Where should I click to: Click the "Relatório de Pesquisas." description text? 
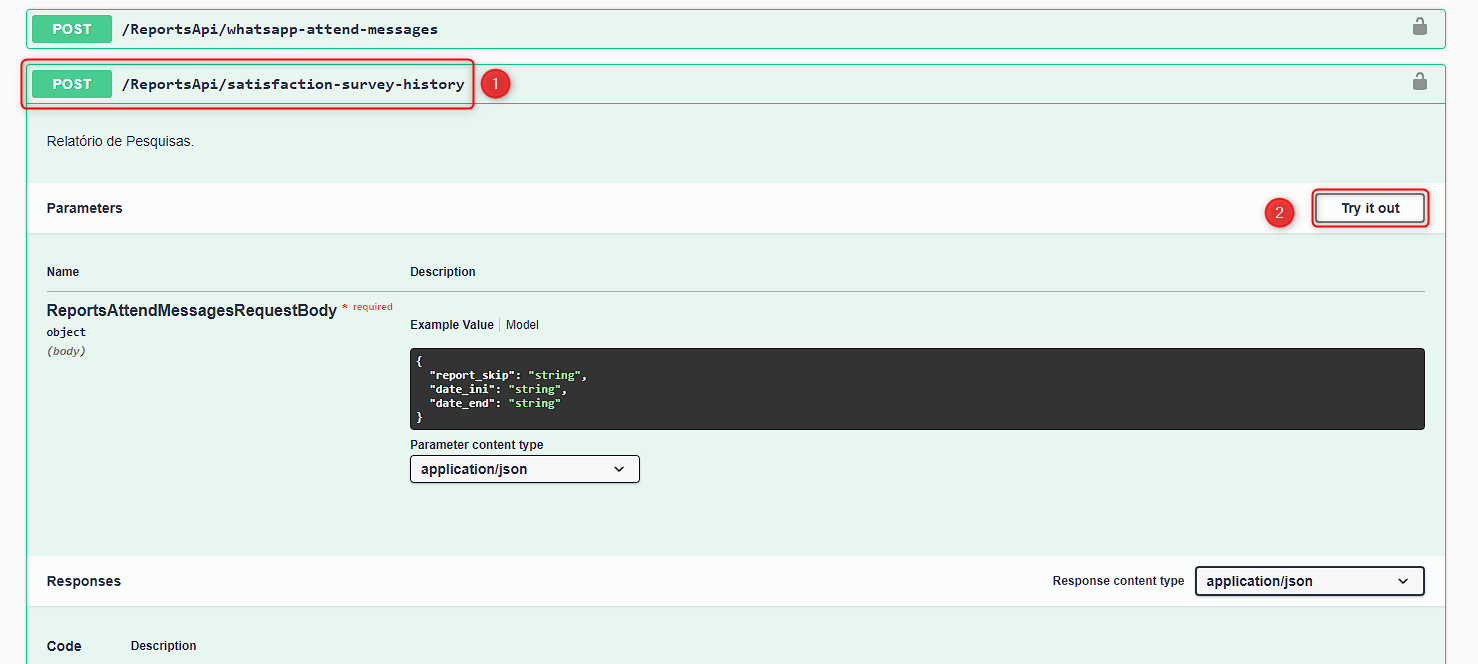pyautogui.click(x=120, y=141)
